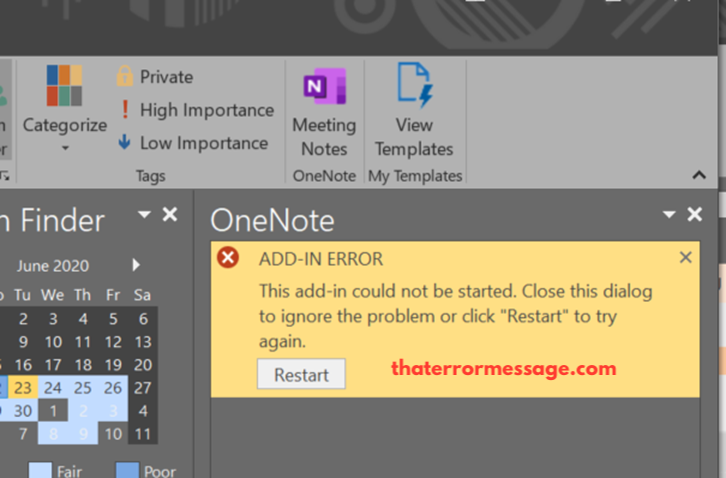The width and height of the screenshot is (726, 478).
Task: Select June 27 in the calendar
Action: (x=143, y=388)
